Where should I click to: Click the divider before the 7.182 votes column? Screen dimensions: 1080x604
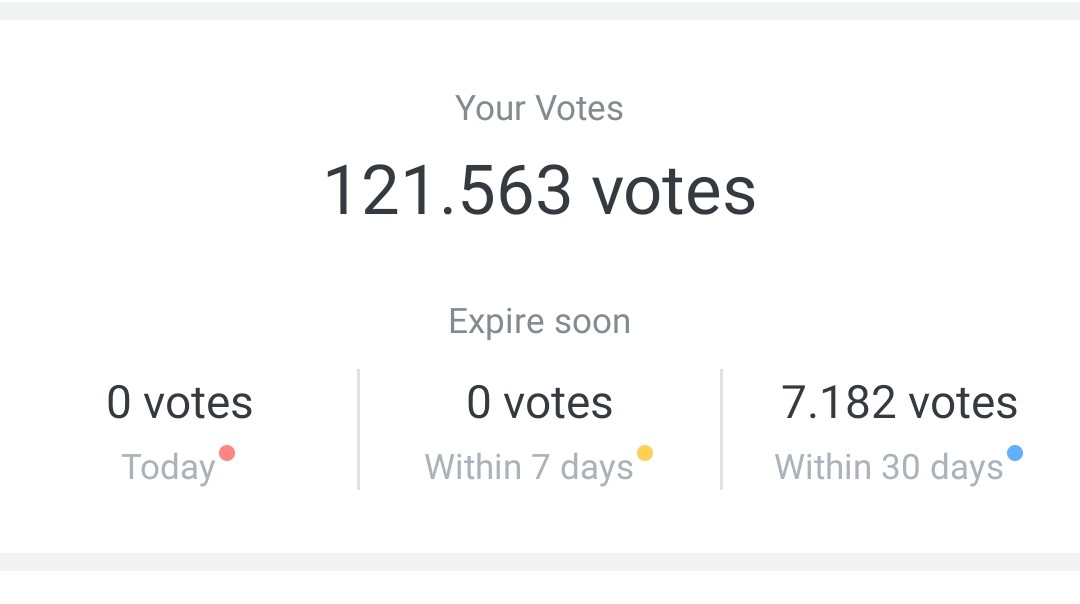721,430
